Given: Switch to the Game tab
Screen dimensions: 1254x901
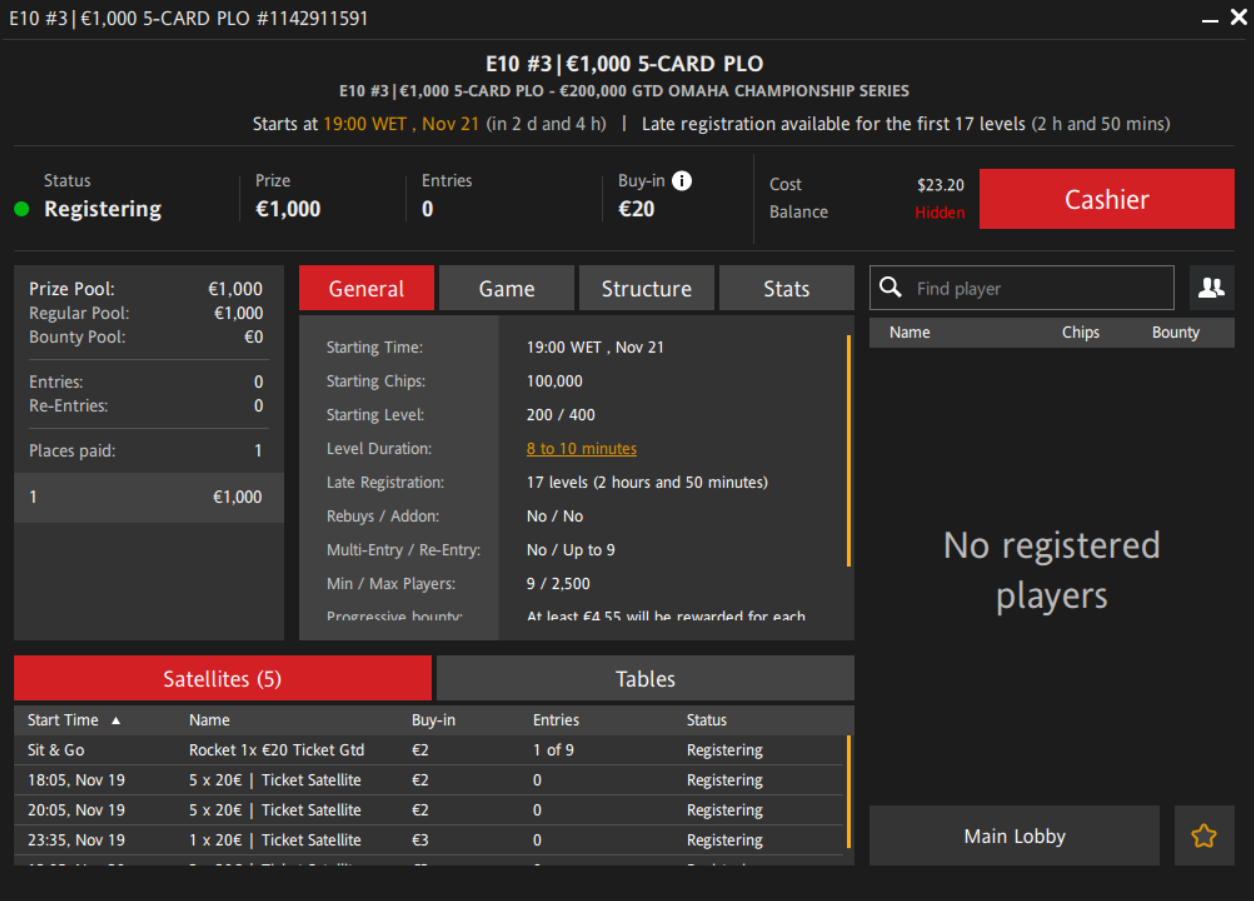Looking at the screenshot, I should point(506,288).
